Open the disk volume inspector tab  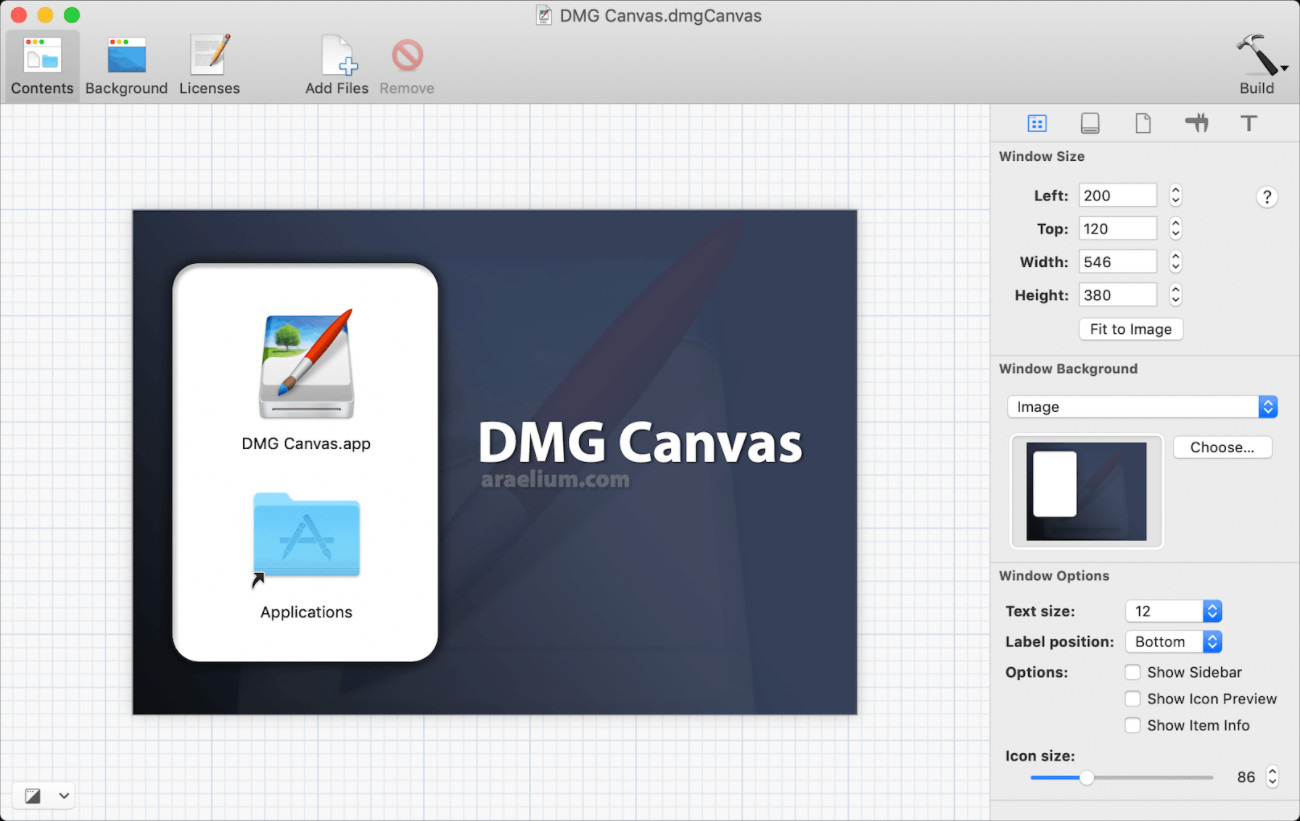click(1090, 124)
